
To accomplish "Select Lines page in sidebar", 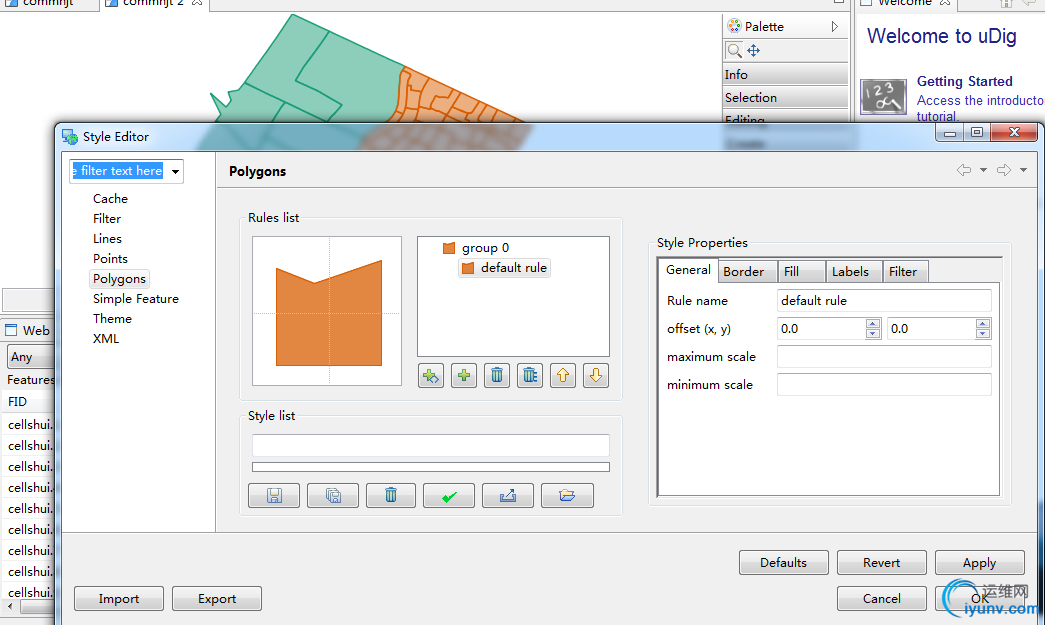I will [x=107, y=239].
